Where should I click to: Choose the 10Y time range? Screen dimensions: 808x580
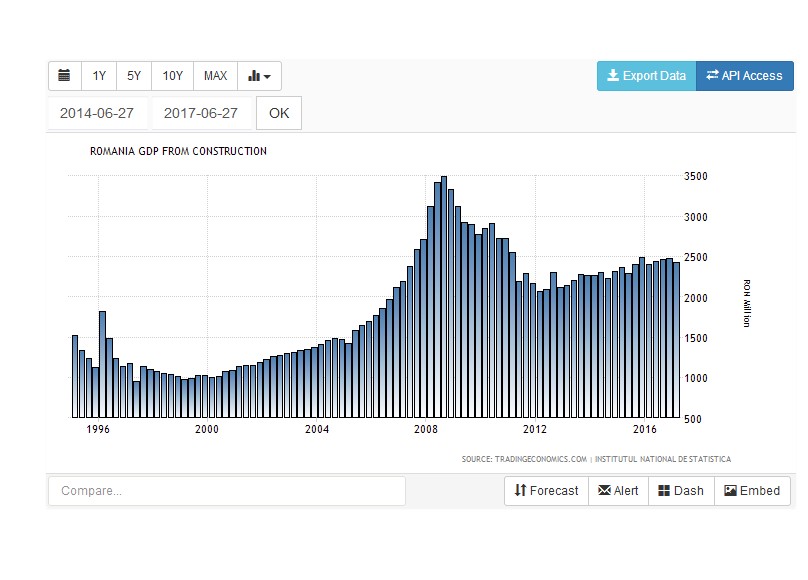click(172, 76)
